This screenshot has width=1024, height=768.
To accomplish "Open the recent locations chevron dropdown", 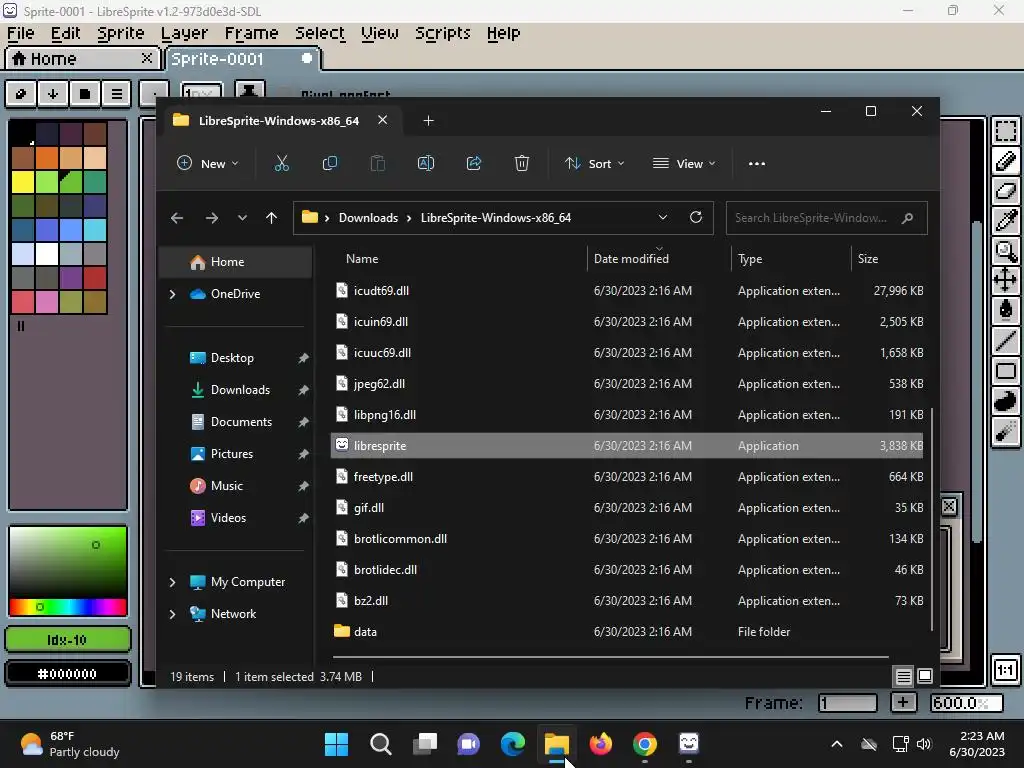I will [x=242, y=217].
